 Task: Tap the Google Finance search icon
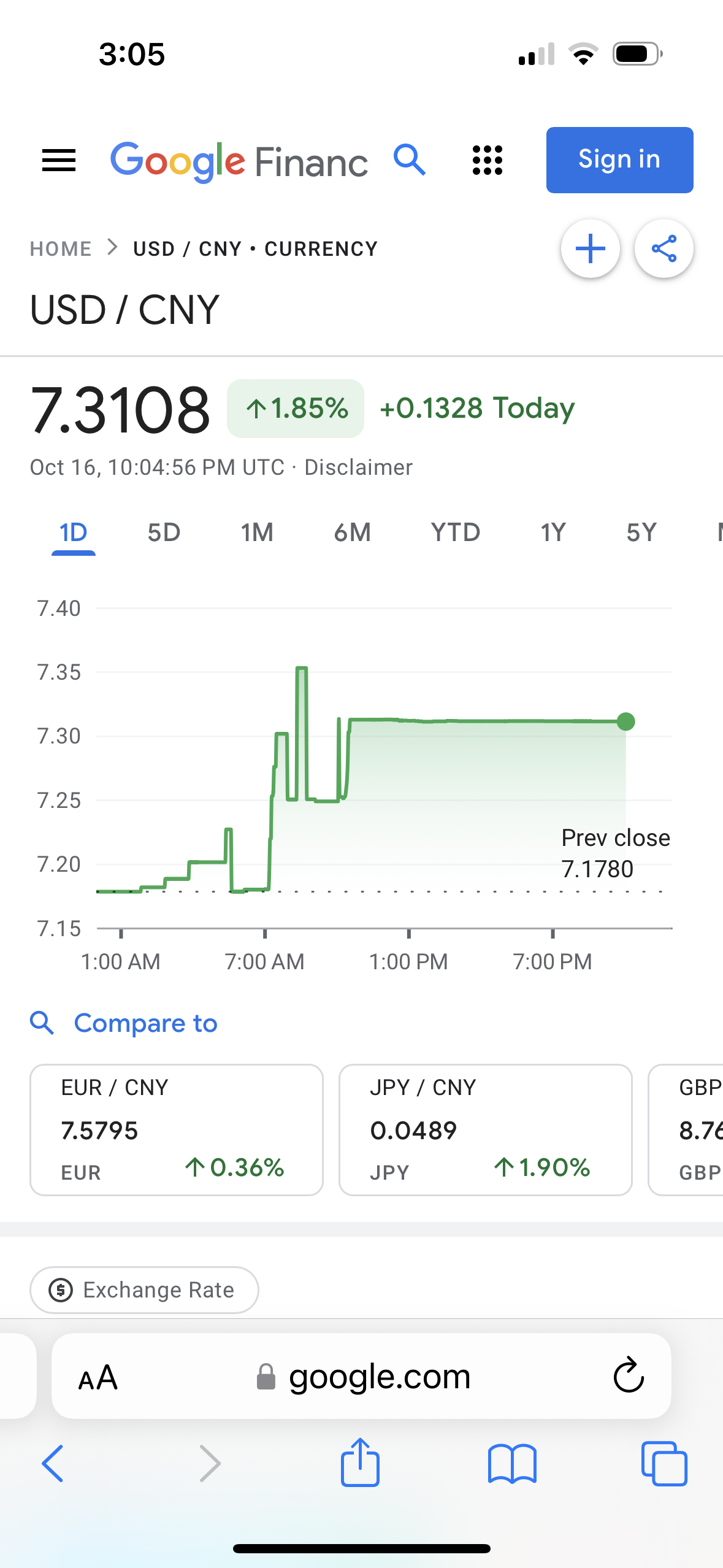(x=410, y=161)
